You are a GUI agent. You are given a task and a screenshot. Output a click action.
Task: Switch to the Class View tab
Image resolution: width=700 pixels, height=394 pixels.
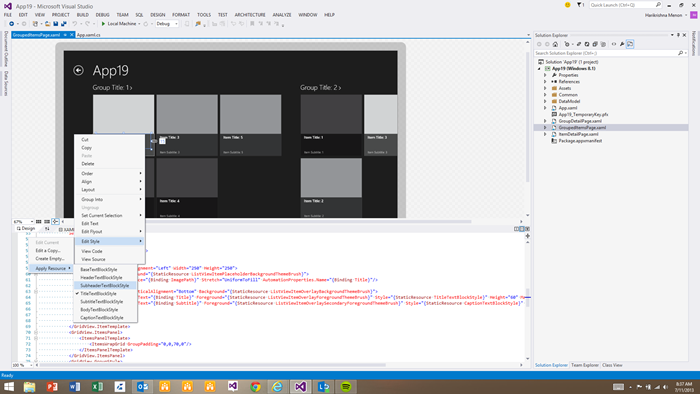pos(612,365)
